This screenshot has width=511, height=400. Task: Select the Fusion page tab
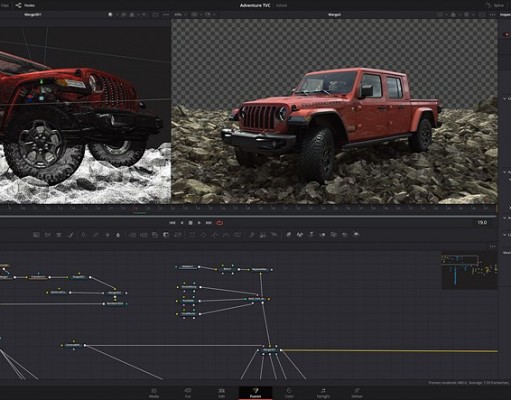(256, 393)
